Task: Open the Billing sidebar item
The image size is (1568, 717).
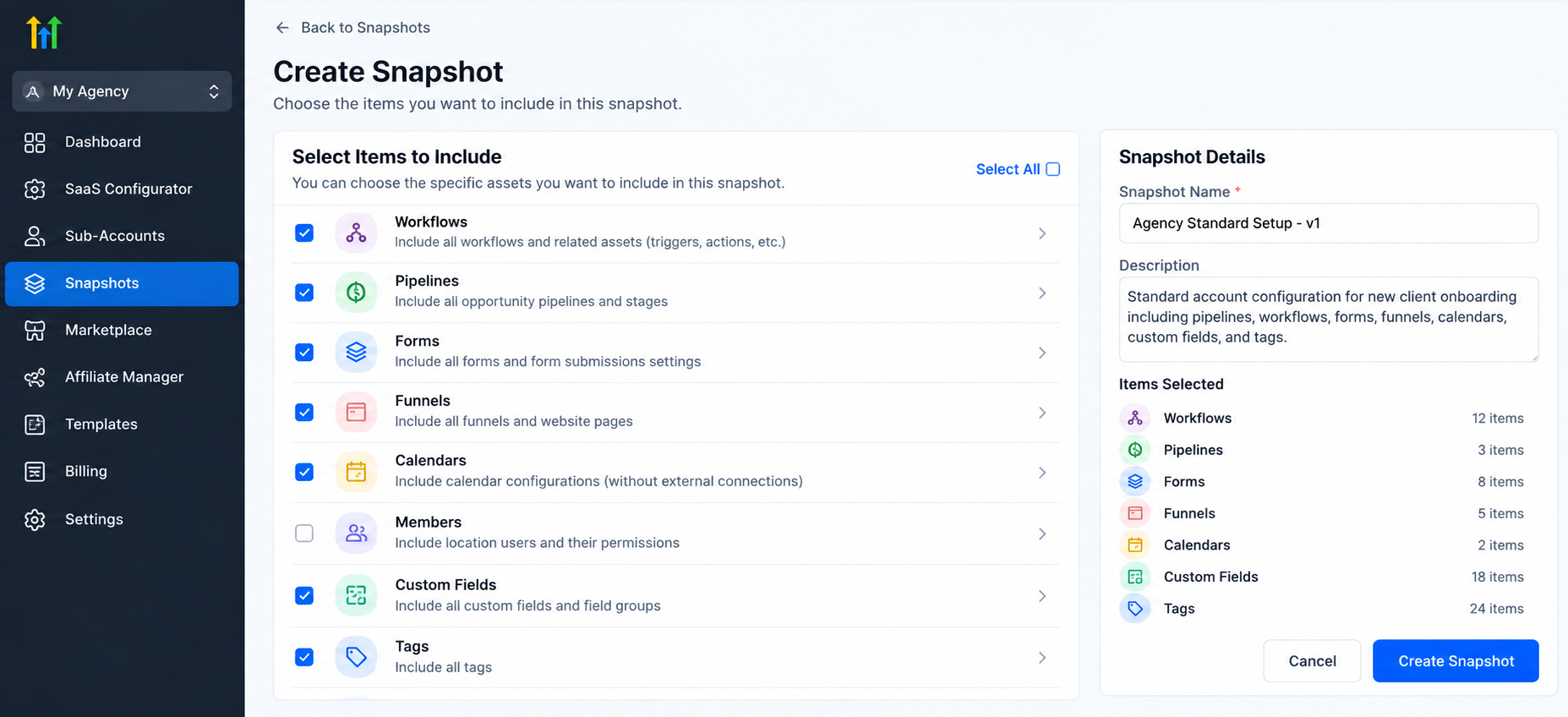Action: click(122, 471)
